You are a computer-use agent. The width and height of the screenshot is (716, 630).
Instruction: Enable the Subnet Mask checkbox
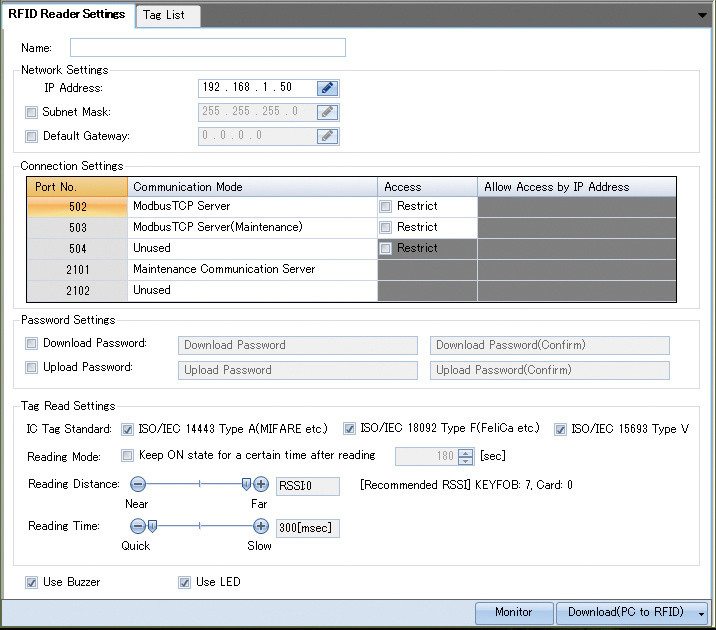32,112
